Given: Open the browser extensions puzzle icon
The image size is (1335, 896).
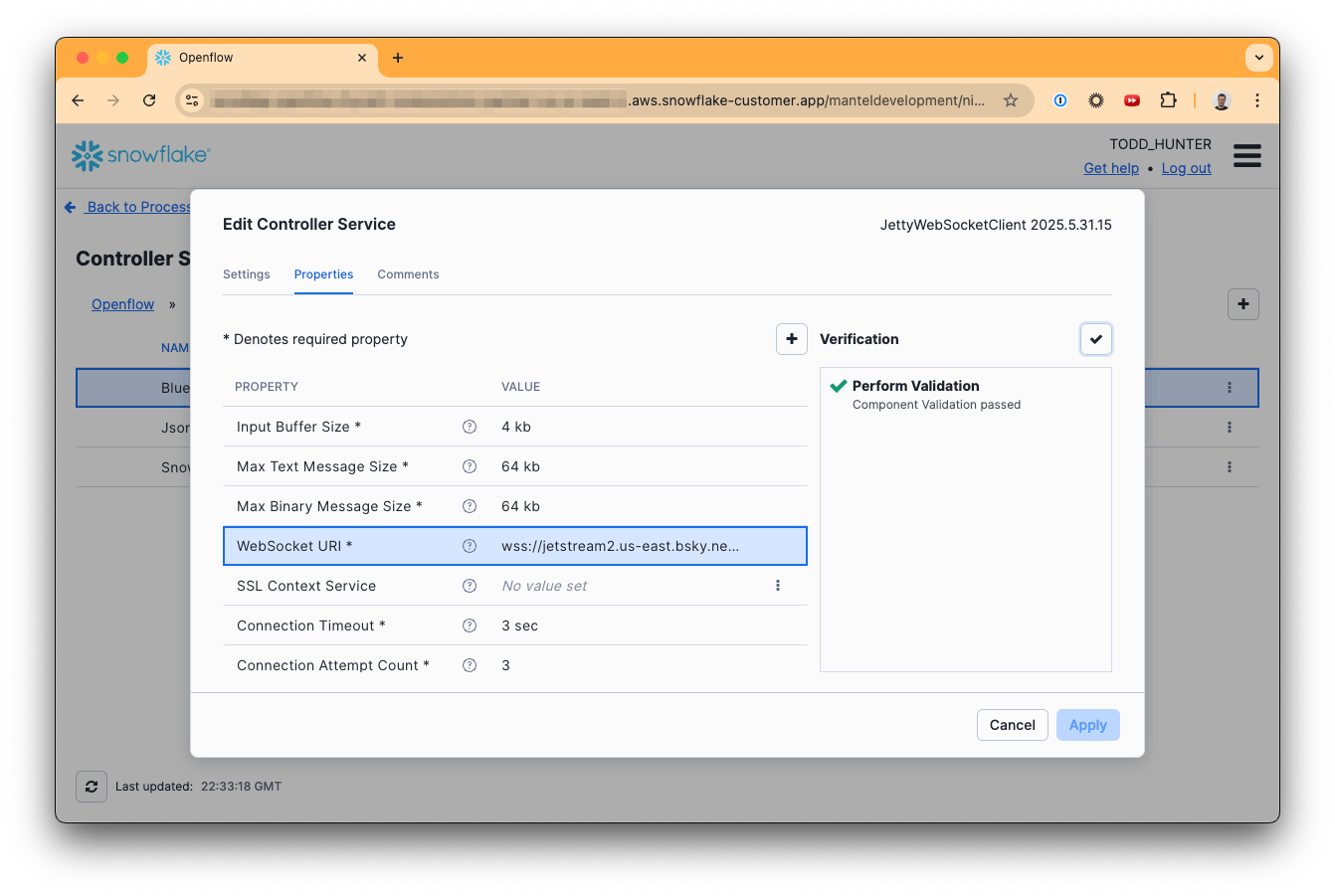Looking at the screenshot, I should point(1168,100).
